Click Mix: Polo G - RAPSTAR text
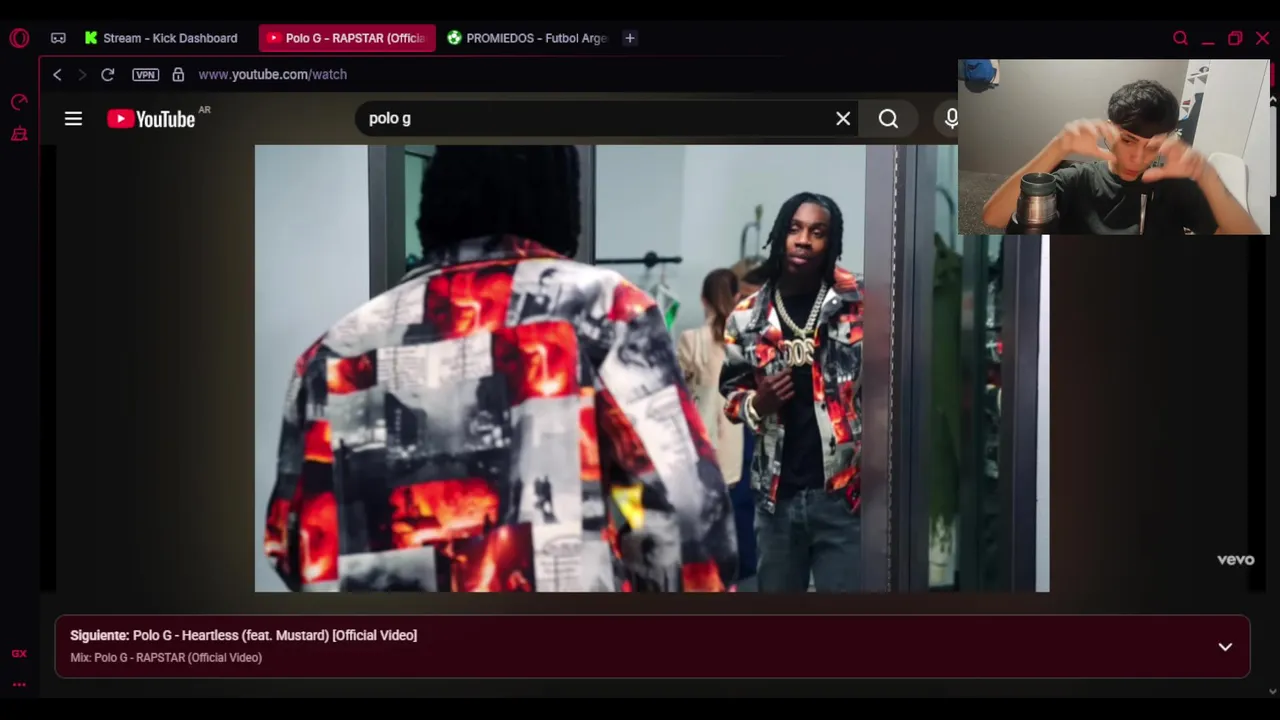The height and width of the screenshot is (720, 1280). click(166, 657)
